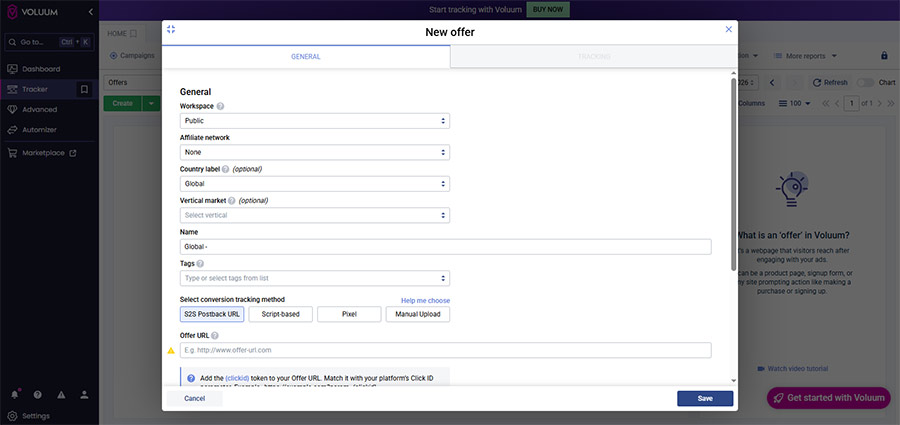This screenshot has width=900, height=425.
Task: Switch to the Tracking tab
Action: [594, 57]
